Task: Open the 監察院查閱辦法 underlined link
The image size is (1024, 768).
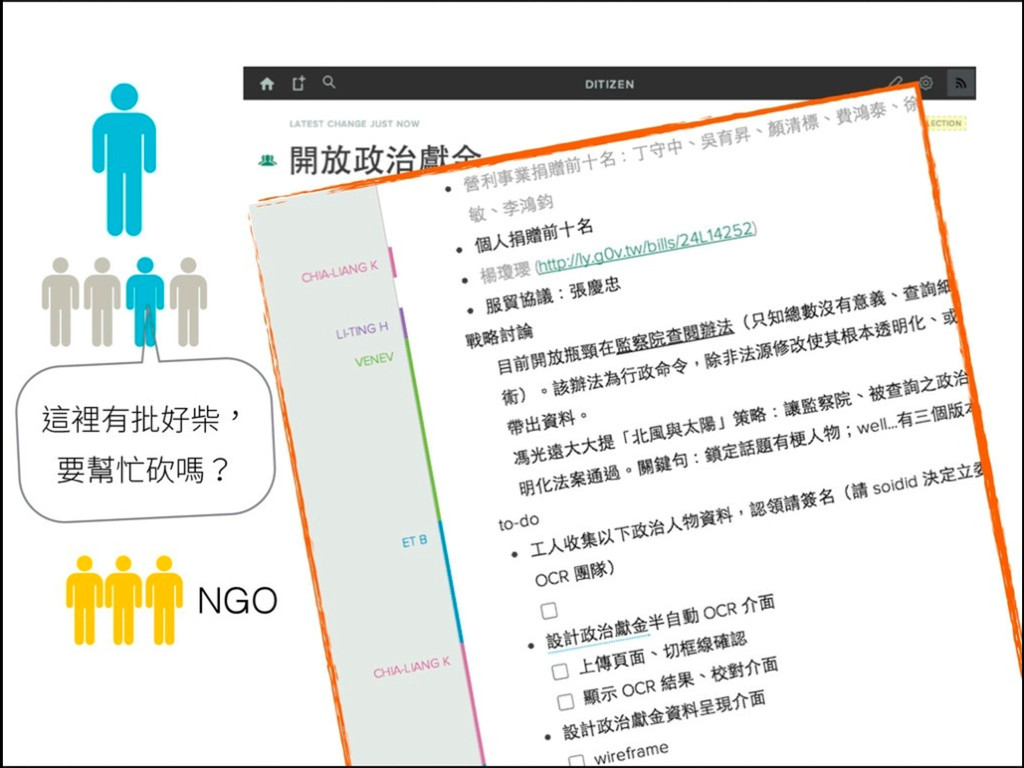Action: click(674, 337)
